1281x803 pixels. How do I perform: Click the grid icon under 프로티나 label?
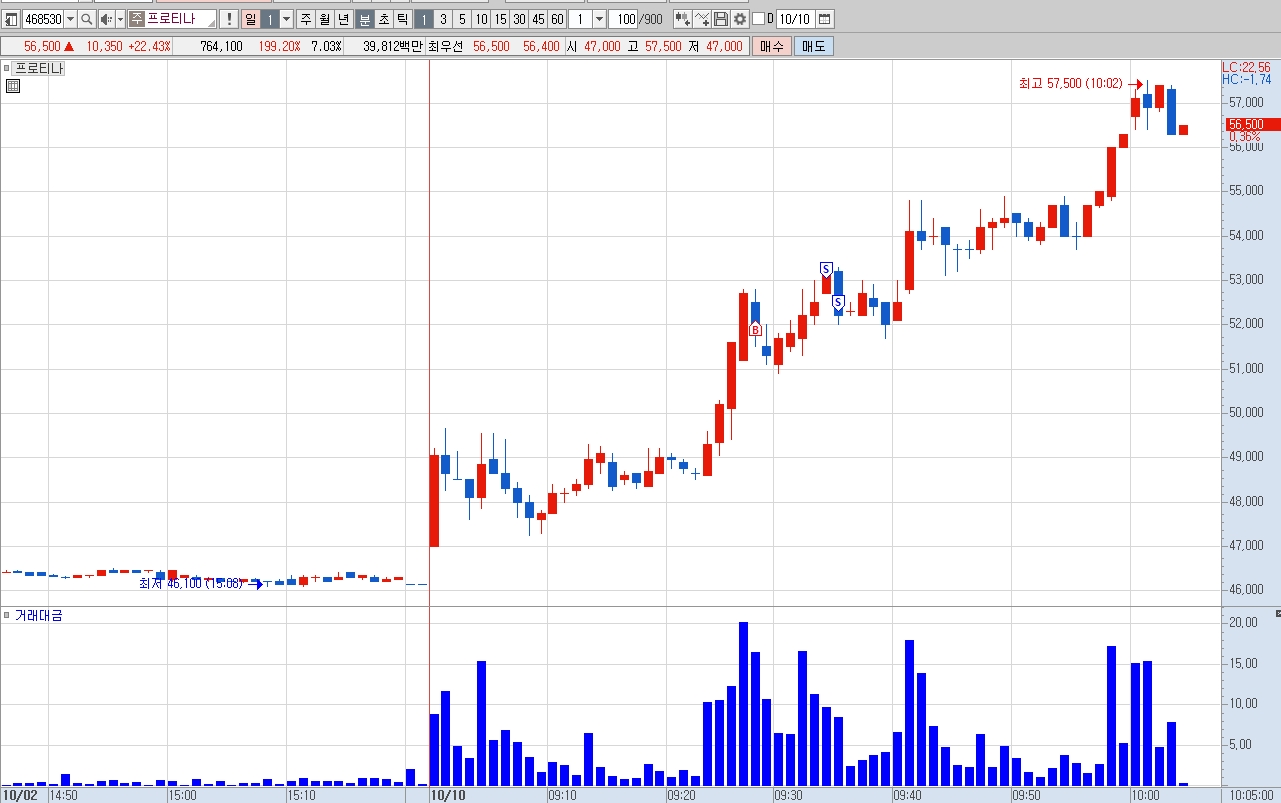pyautogui.click(x=13, y=86)
